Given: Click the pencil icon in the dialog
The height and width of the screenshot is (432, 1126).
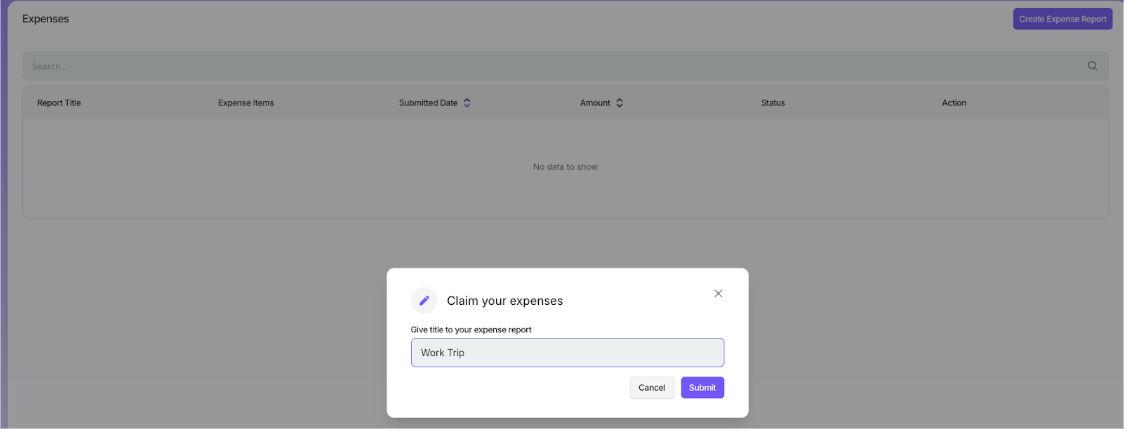Looking at the screenshot, I should [424, 301].
